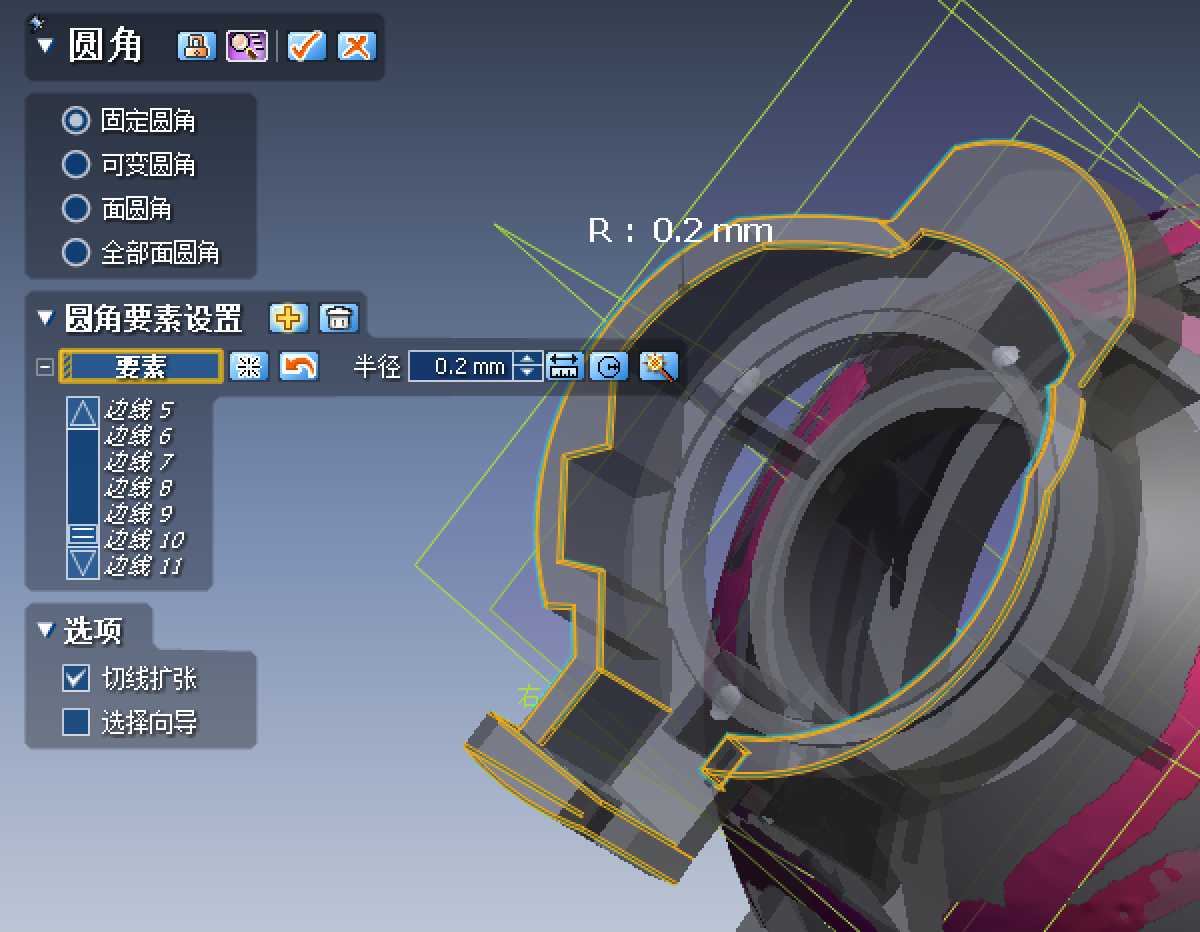Select 边线 5 in the list
This screenshot has width=1200, height=932.
tap(139, 409)
